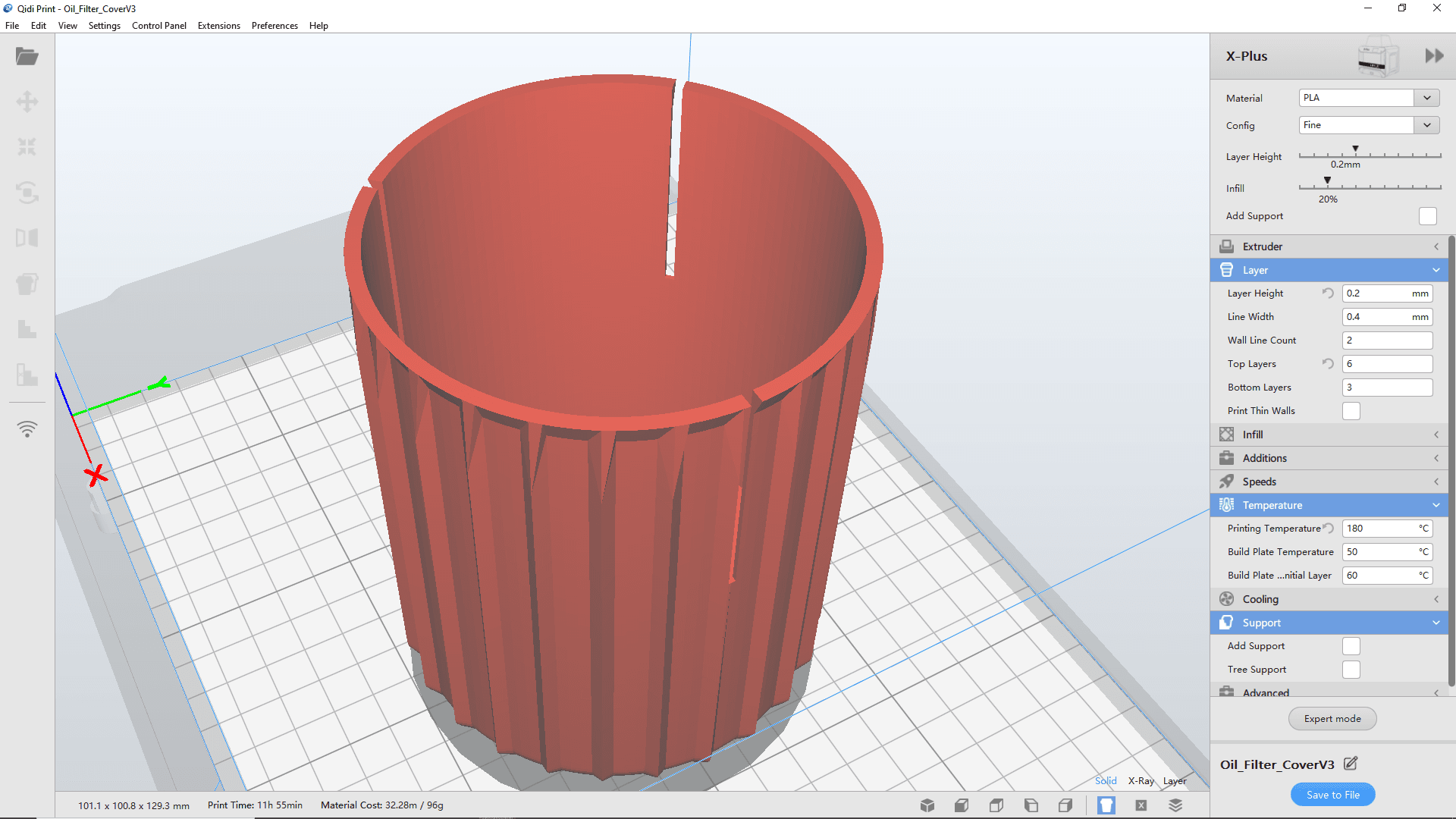Screen dimensions: 1456x819
Task: Open the View menu
Action: pyautogui.click(x=67, y=26)
